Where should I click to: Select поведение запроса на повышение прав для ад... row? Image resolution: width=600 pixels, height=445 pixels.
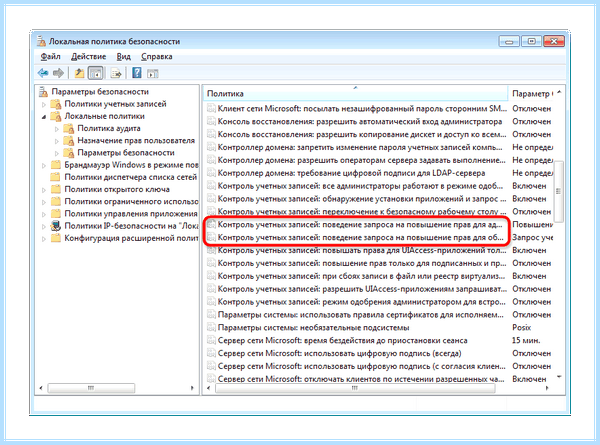point(360,225)
